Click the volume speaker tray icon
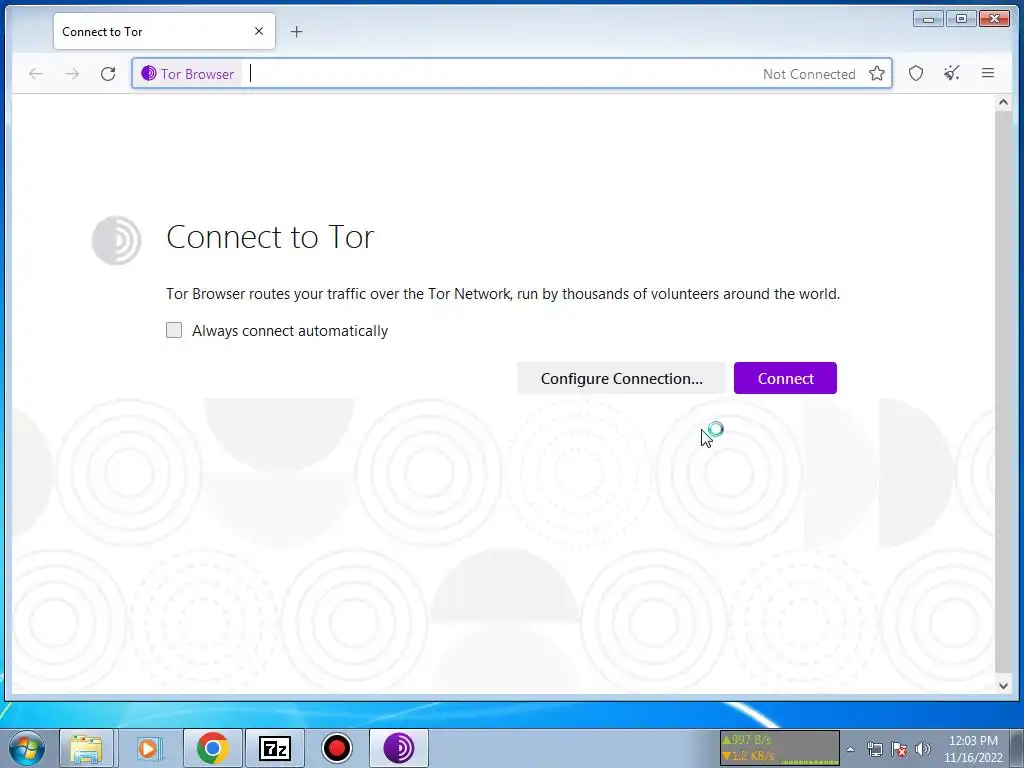The image size is (1024, 768). (923, 749)
